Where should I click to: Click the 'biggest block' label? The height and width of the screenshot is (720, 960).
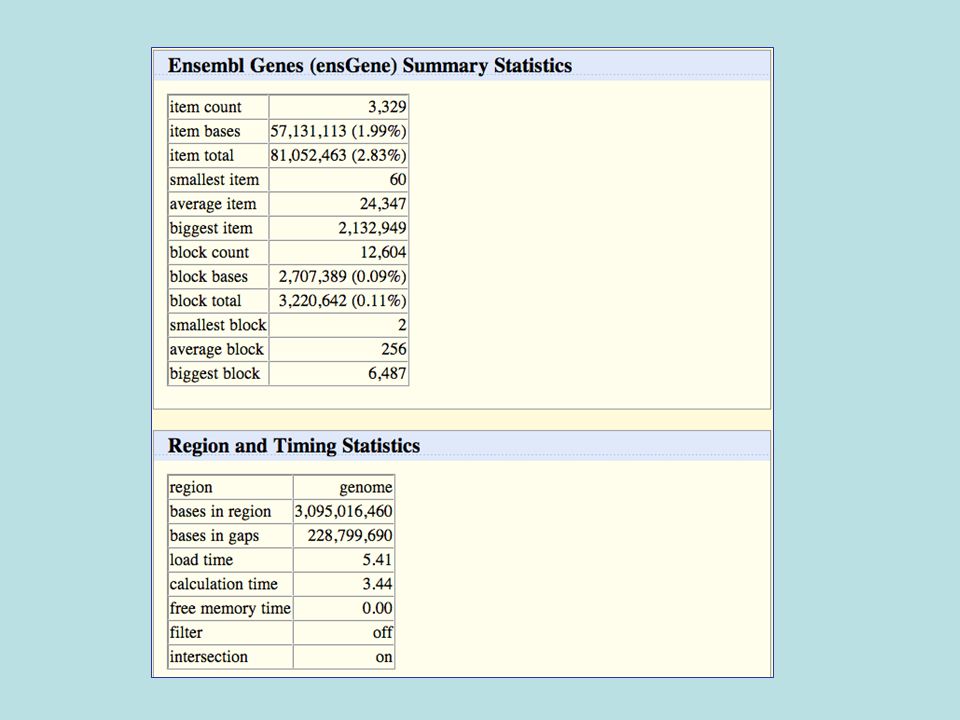pyautogui.click(x=214, y=373)
